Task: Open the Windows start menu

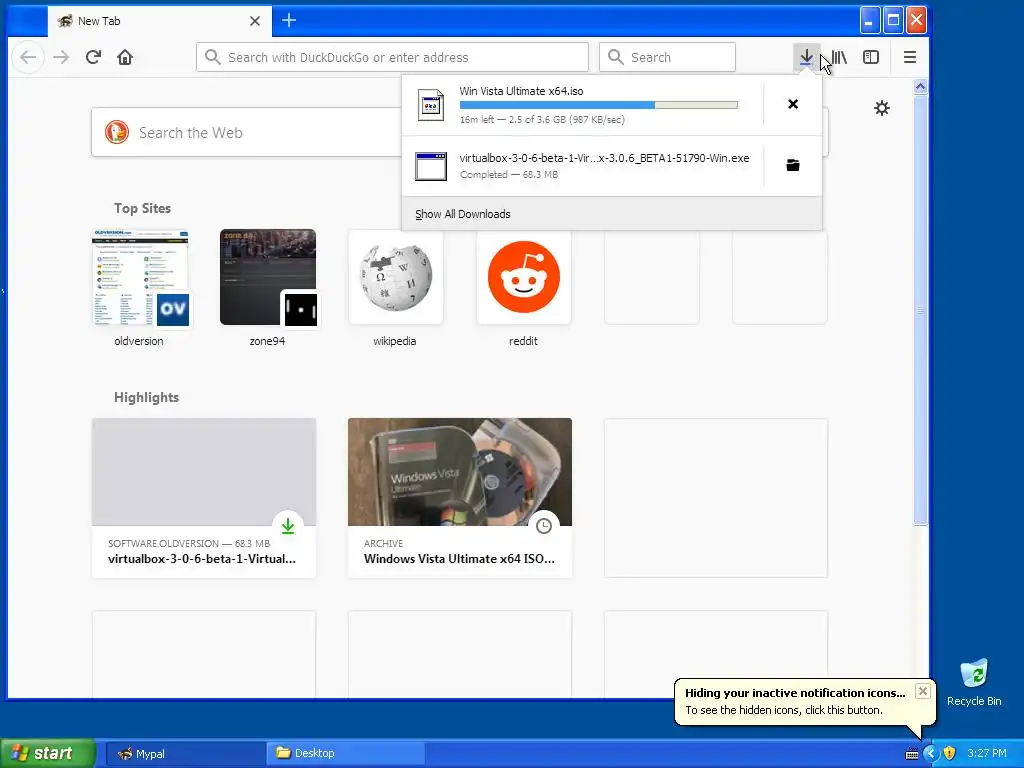Action: point(48,753)
